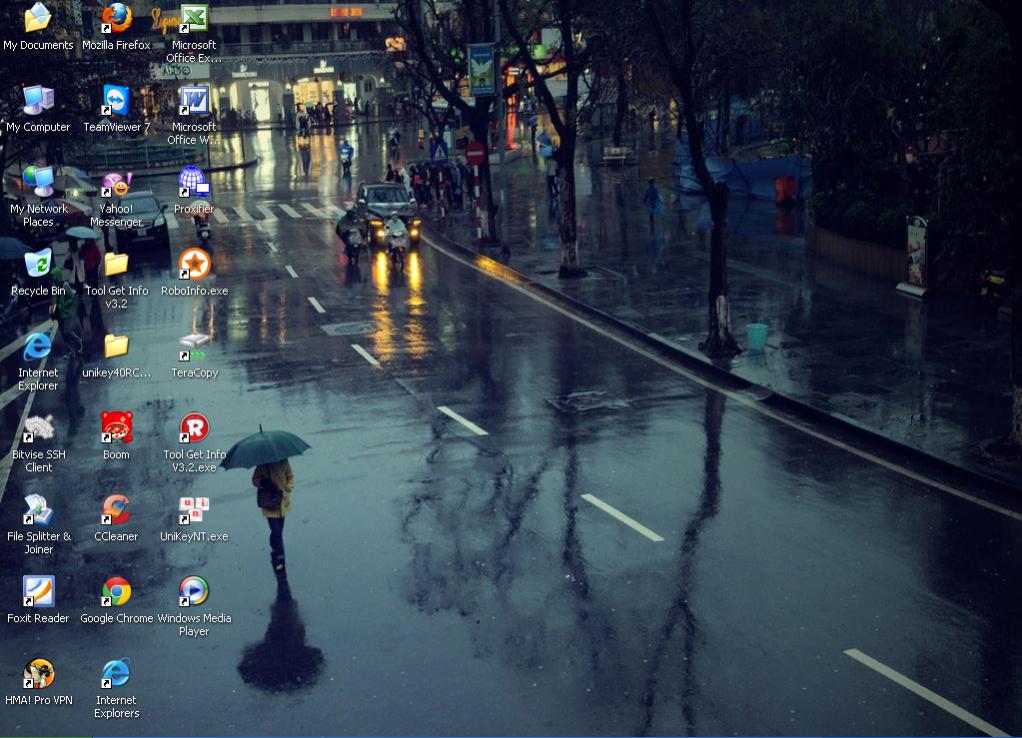This screenshot has width=1022, height=738.
Task: Click the CCleaner shortcut icon
Action: tap(116, 511)
